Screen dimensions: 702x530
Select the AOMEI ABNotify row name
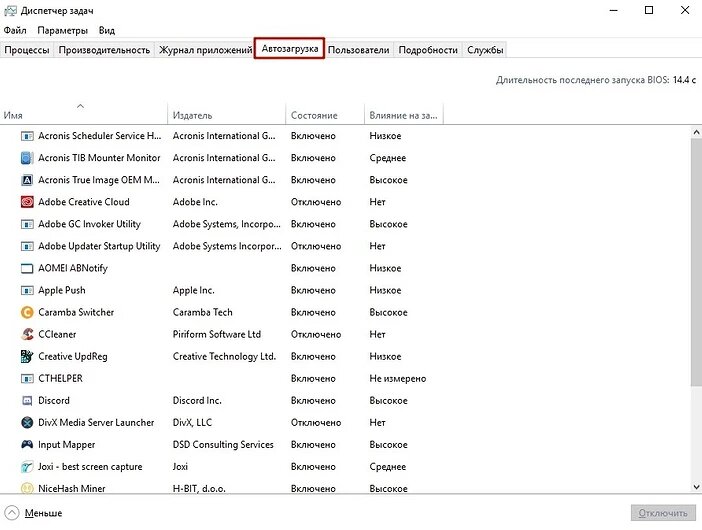tap(73, 268)
